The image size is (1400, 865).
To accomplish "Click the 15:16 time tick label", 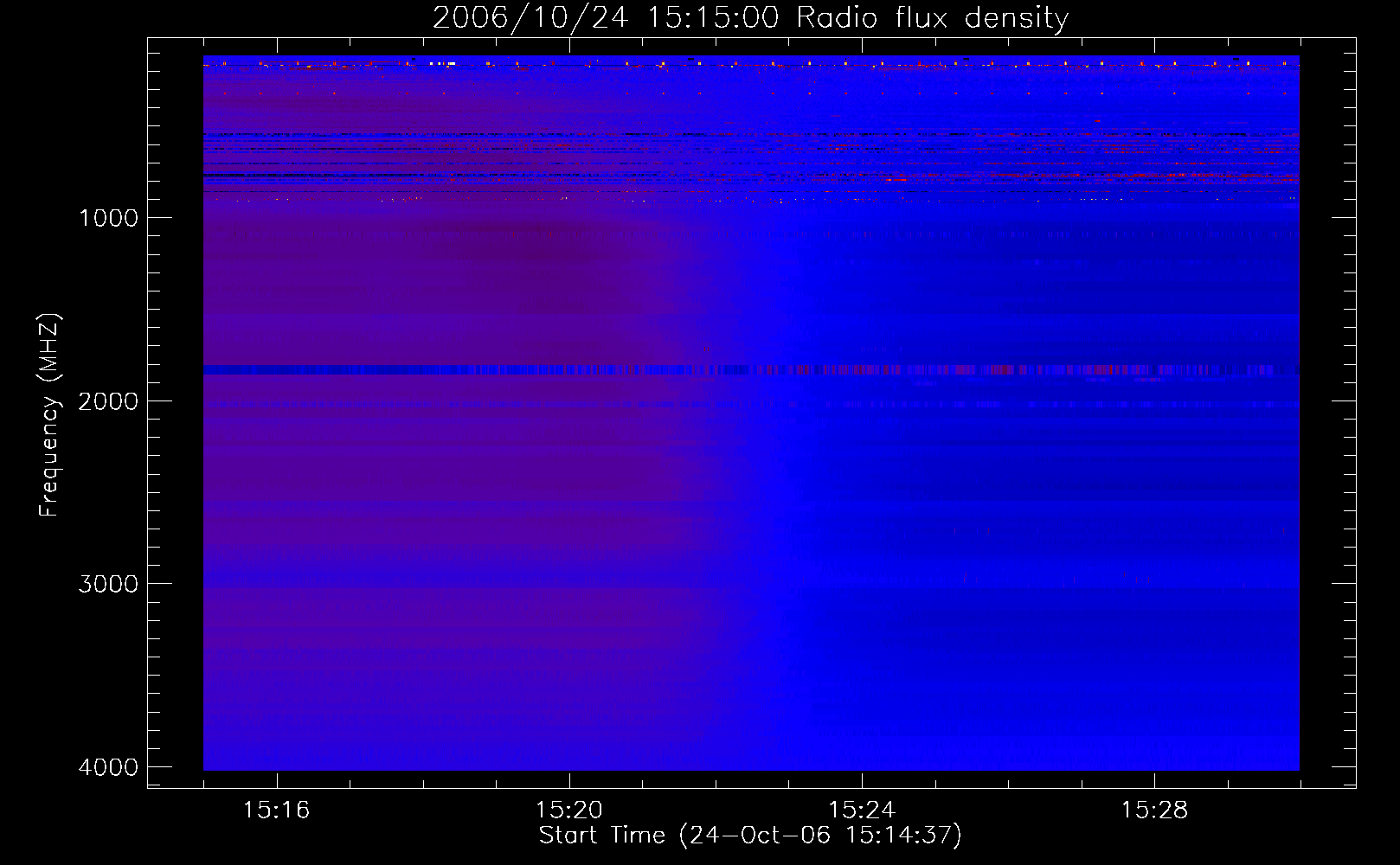I will click(x=276, y=811).
